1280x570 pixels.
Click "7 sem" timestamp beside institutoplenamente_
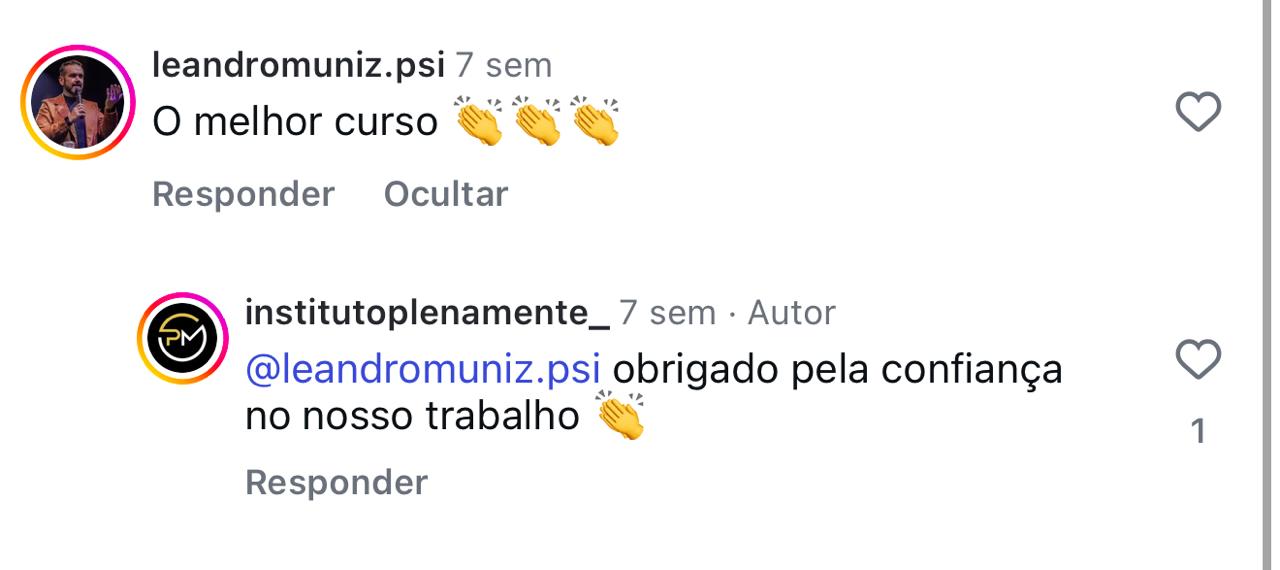click(x=668, y=313)
